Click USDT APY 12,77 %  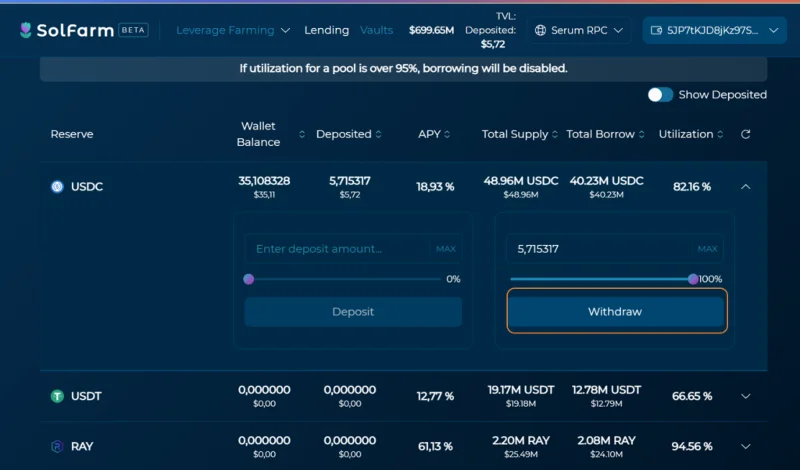click(x=435, y=396)
